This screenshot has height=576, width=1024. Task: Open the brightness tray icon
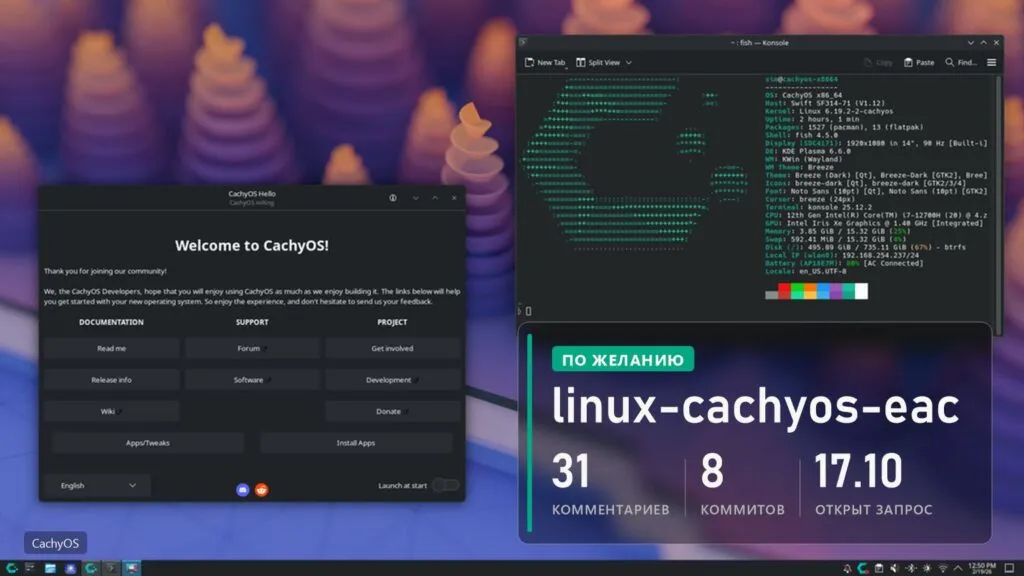(x=927, y=568)
